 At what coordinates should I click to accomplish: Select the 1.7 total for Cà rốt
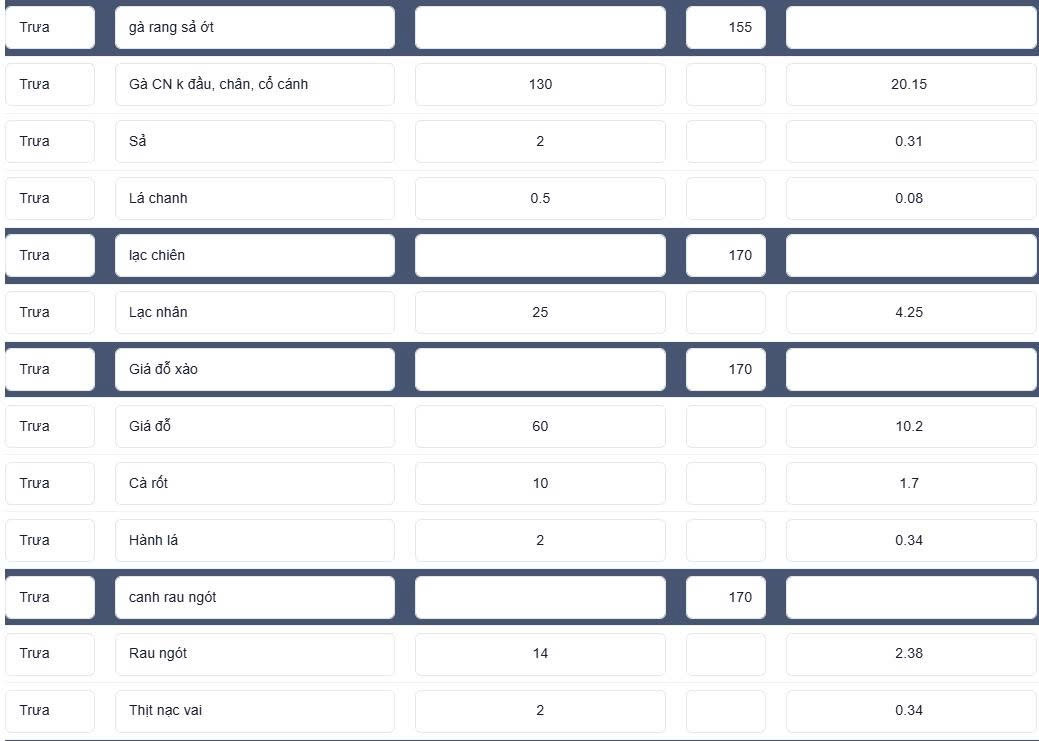911,483
